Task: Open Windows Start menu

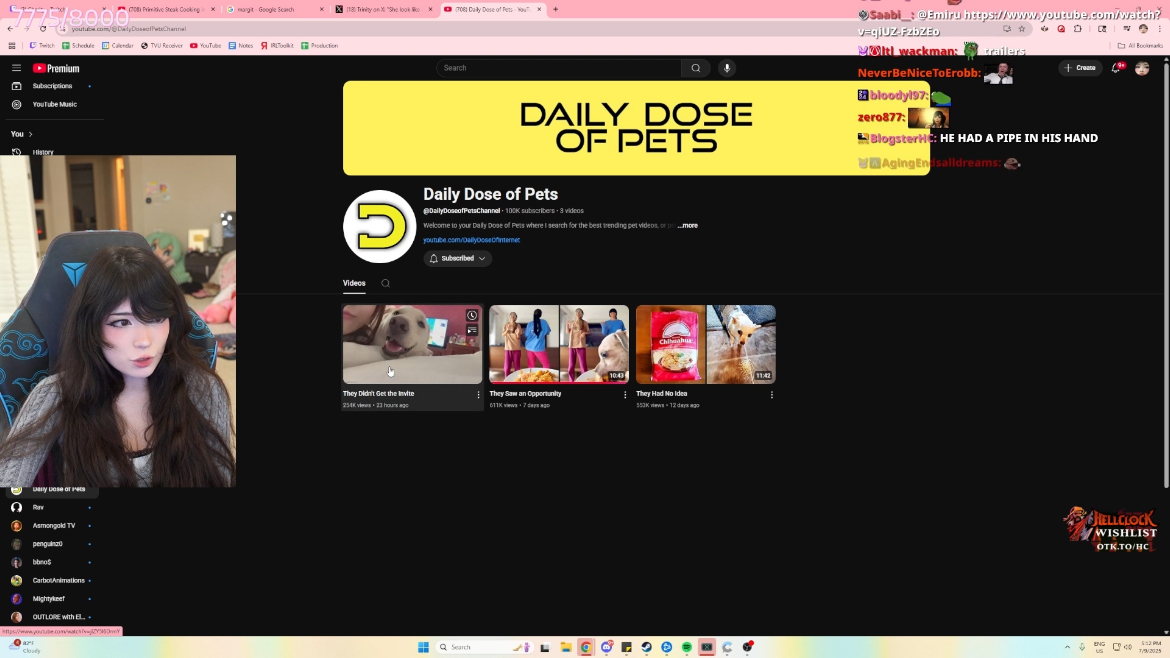Action: (x=423, y=647)
